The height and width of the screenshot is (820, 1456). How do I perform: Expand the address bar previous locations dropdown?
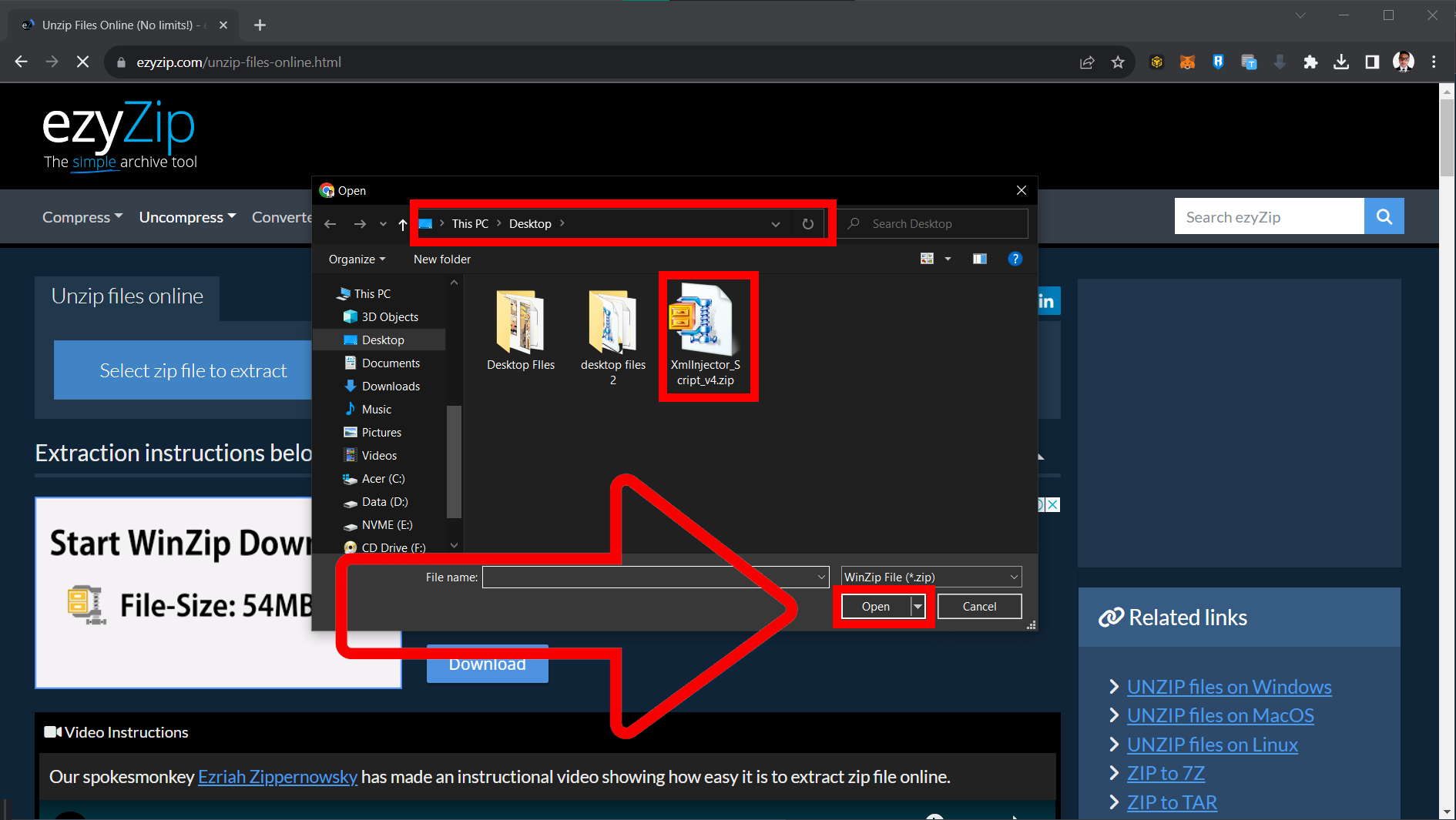[x=776, y=224]
